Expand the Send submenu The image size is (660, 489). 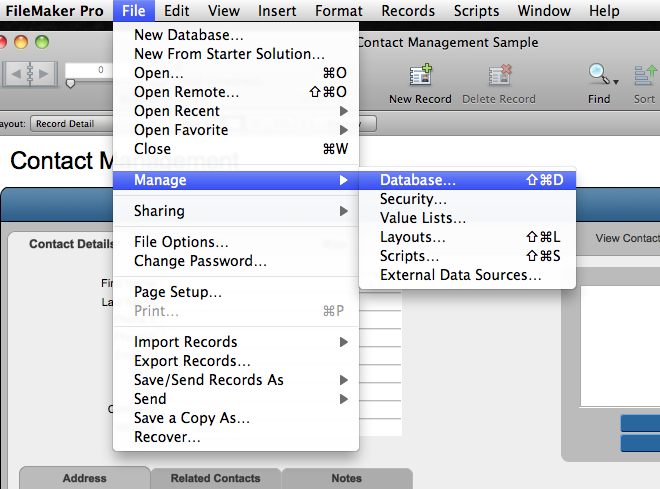click(x=236, y=399)
